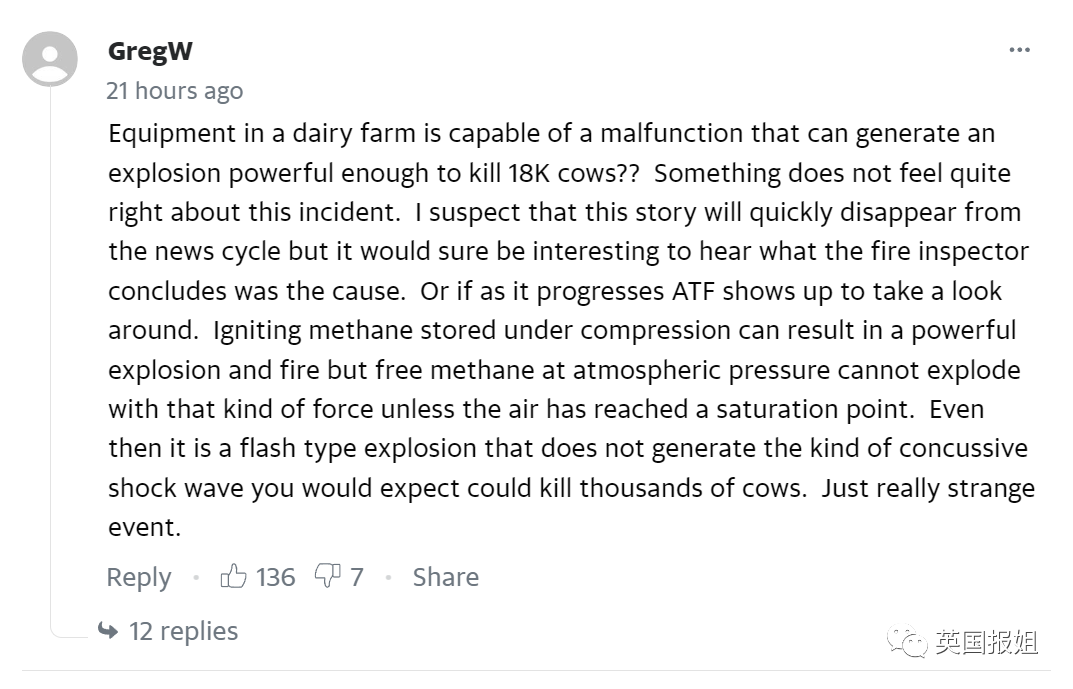Dislike the comment with thumbs-down icon
Screen dimensions: 1073x689
(x=327, y=576)
